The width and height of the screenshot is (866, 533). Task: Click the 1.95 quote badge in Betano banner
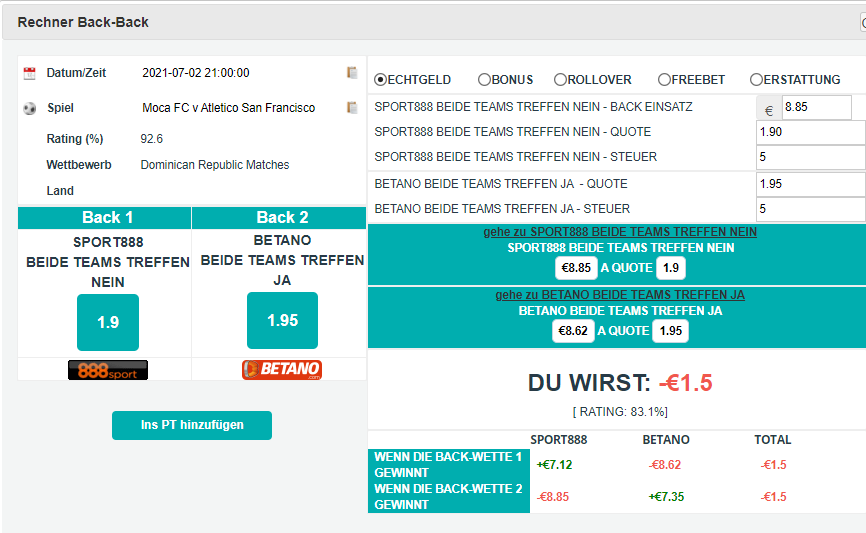point(670,331)
